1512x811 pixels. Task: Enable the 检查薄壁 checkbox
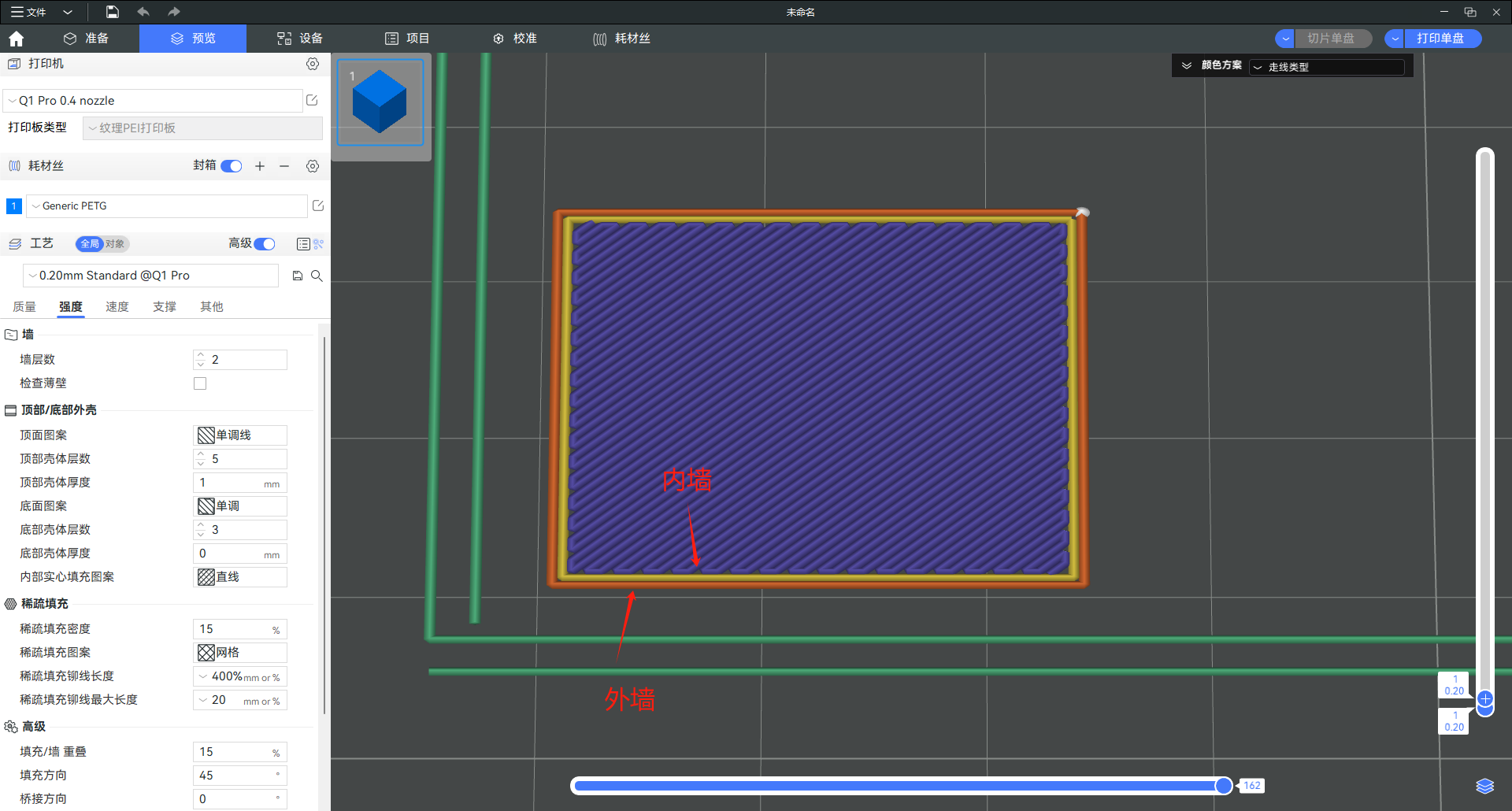click(200, 383)
